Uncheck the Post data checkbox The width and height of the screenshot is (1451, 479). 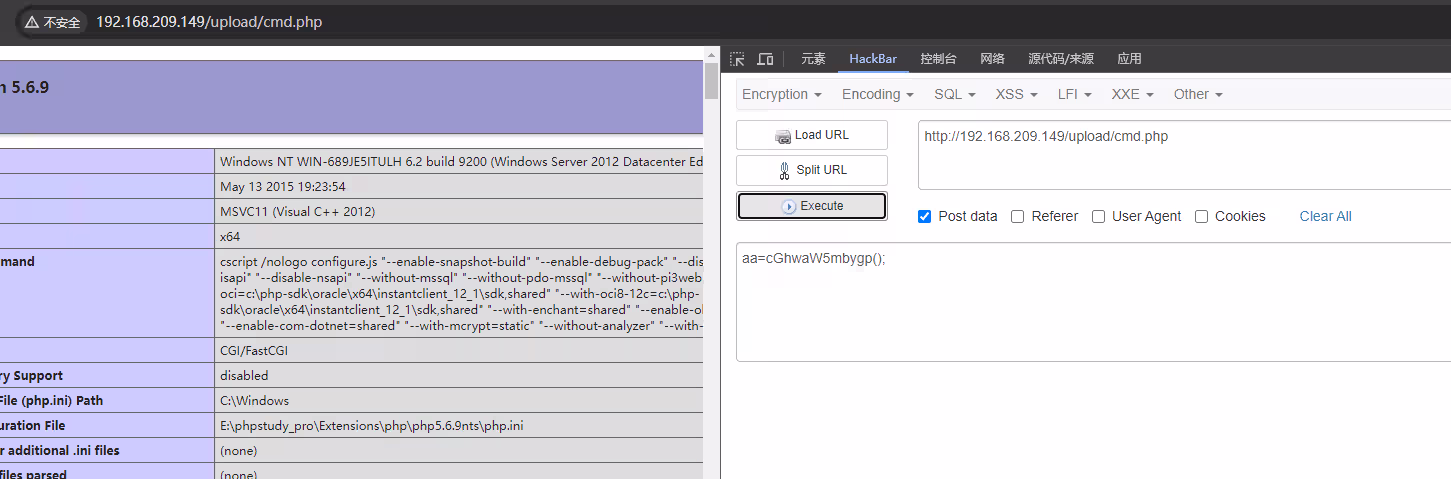click(924, 216)
